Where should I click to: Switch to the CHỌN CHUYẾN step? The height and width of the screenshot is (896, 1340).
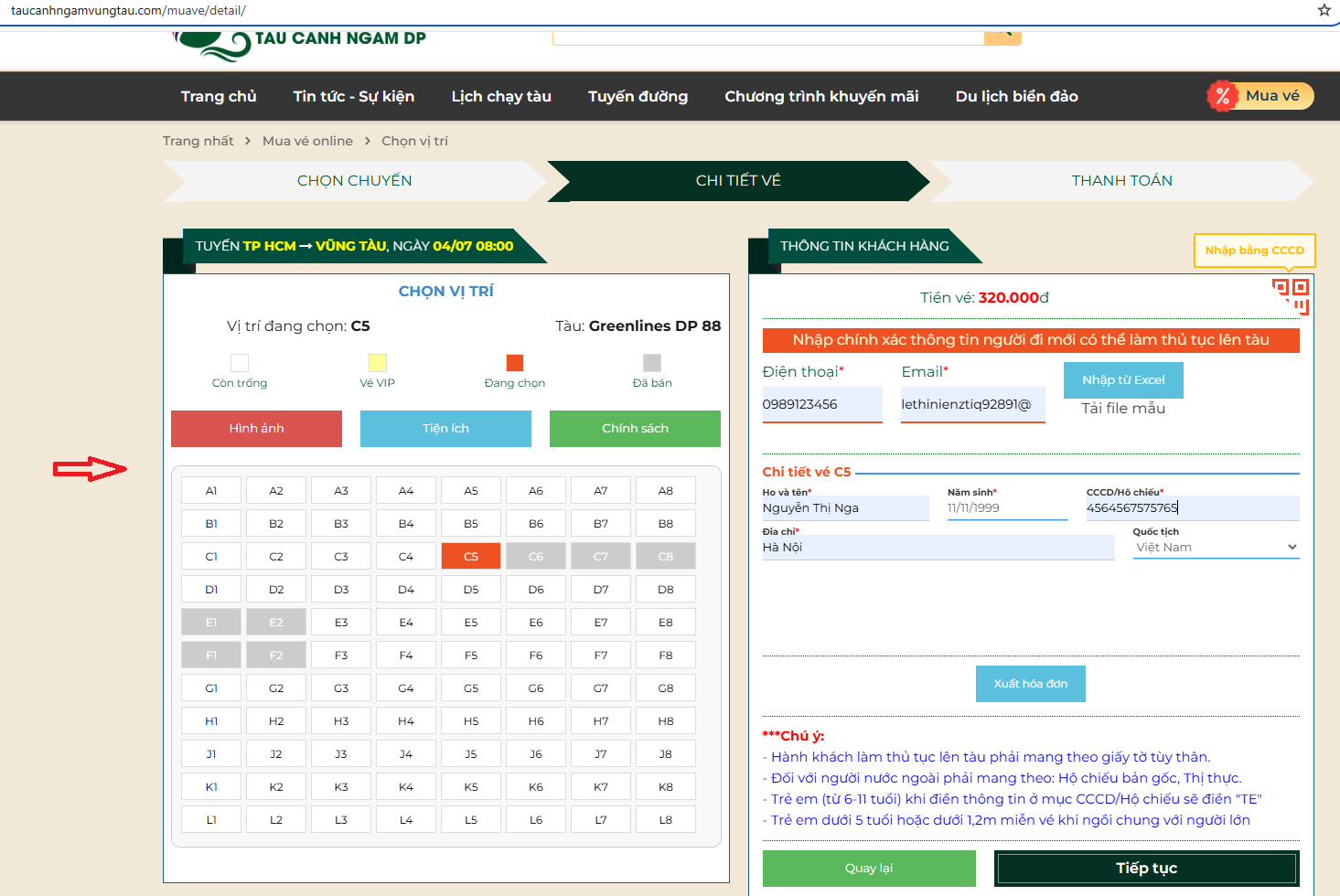355,181
